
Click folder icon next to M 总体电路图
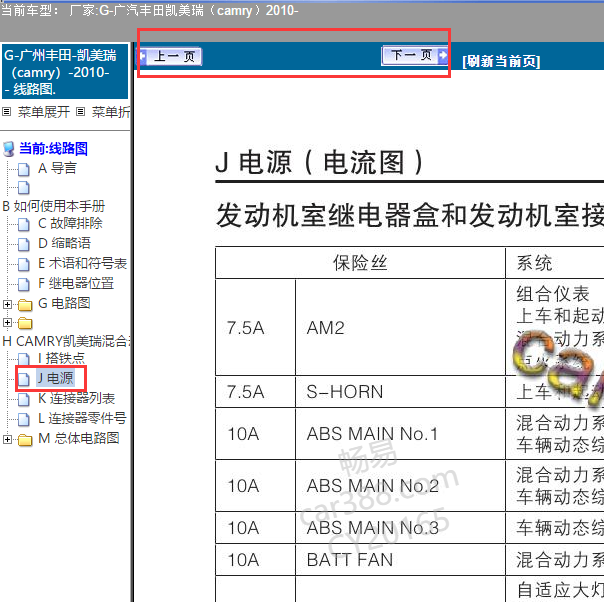[x=25, y=439]
